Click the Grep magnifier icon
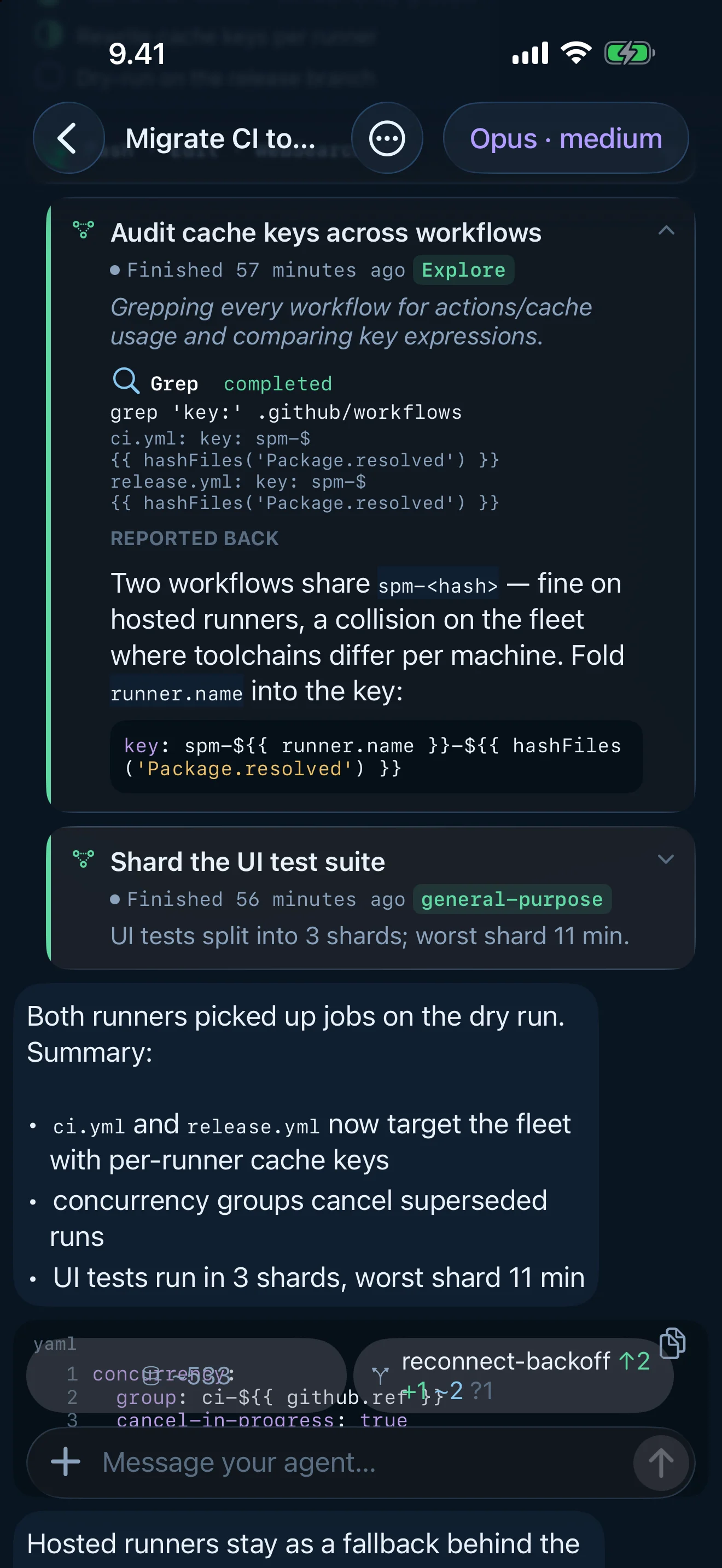722x1568 pixels. coord(126,382)
